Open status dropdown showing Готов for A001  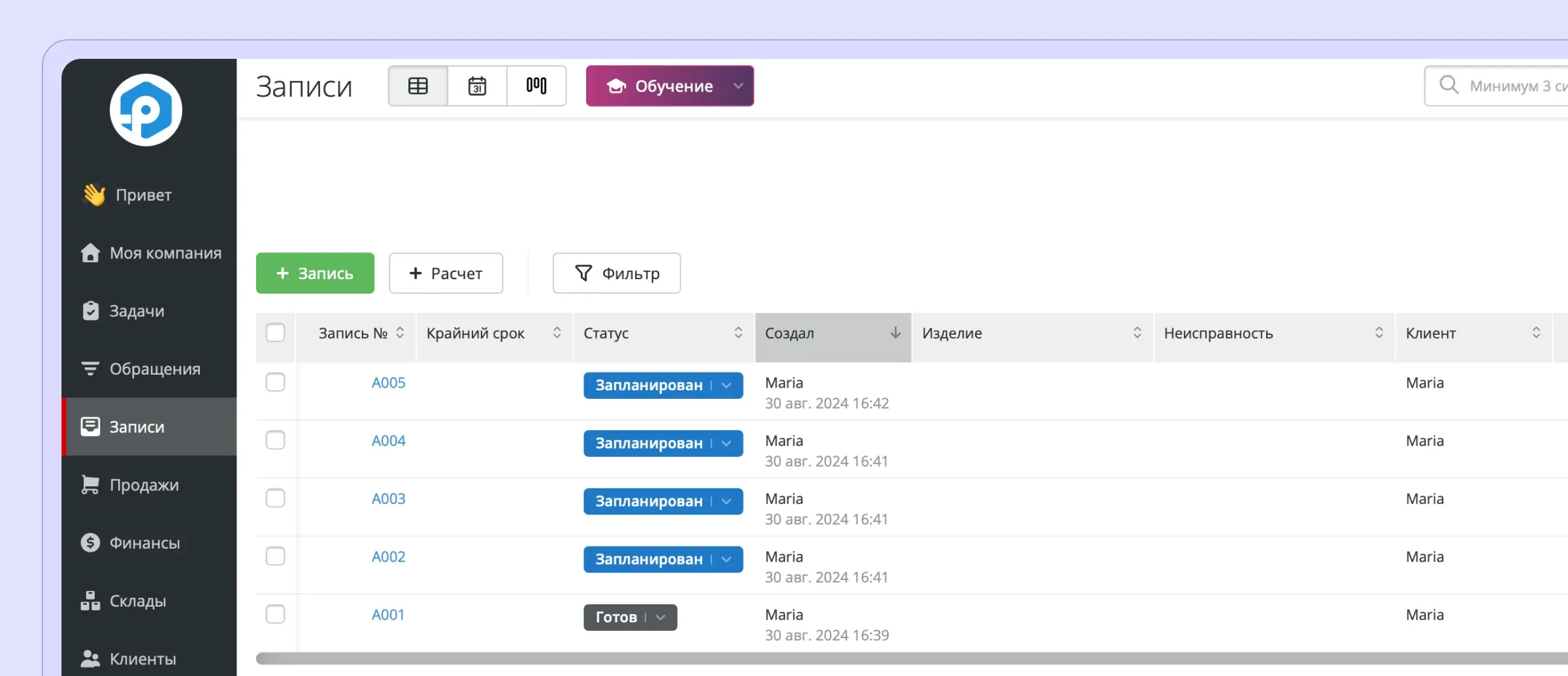click(x=662, y=617)
